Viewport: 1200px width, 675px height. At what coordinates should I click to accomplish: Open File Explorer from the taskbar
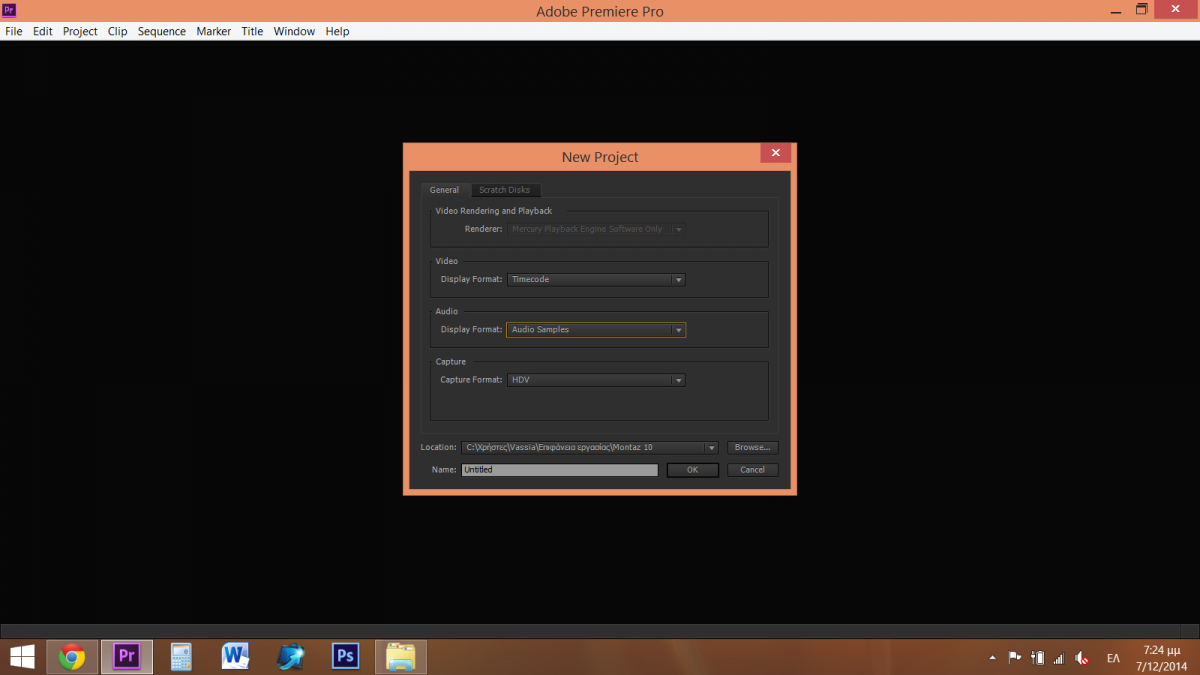point(401,657)
